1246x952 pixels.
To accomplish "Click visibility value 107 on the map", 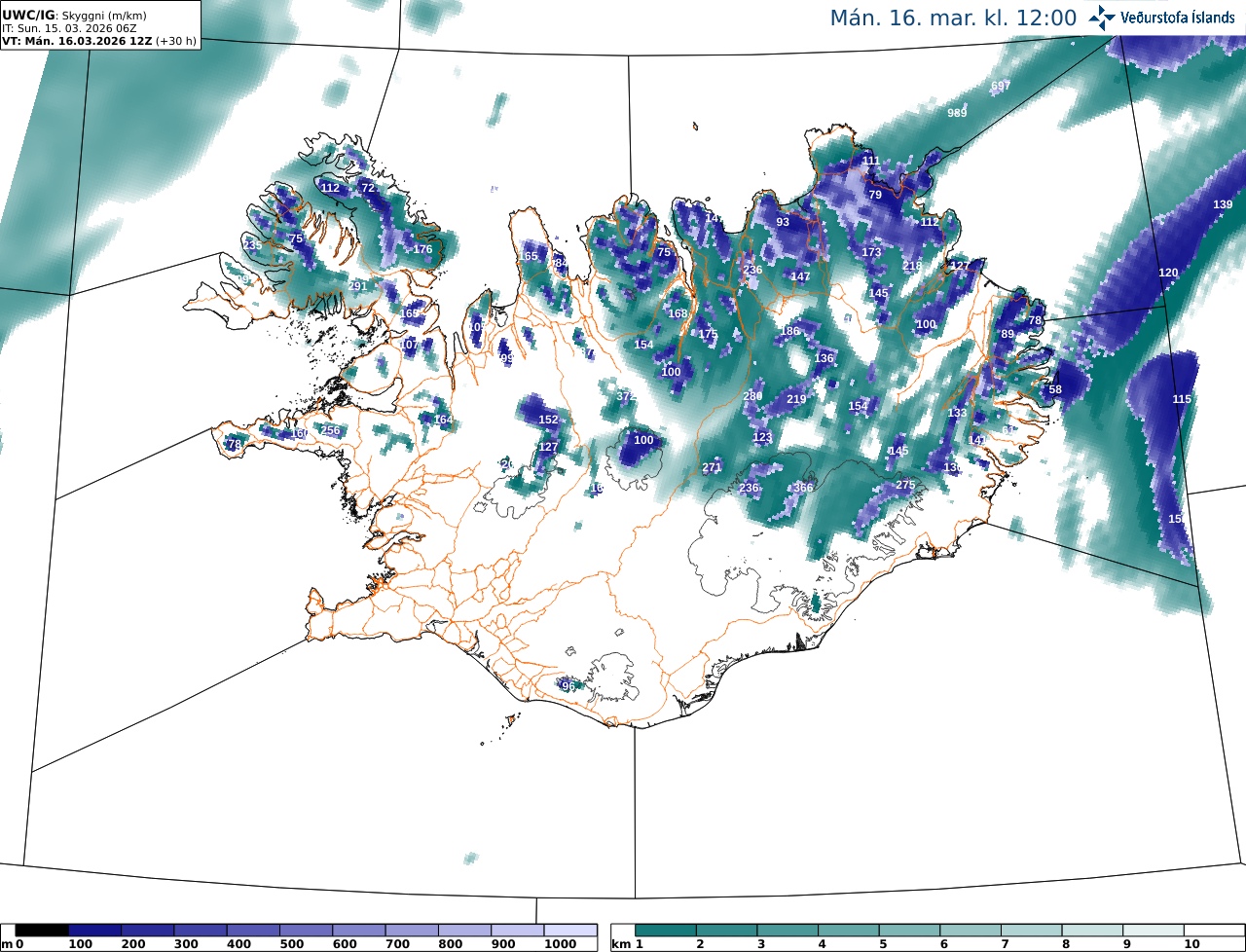I will [409, 345].
